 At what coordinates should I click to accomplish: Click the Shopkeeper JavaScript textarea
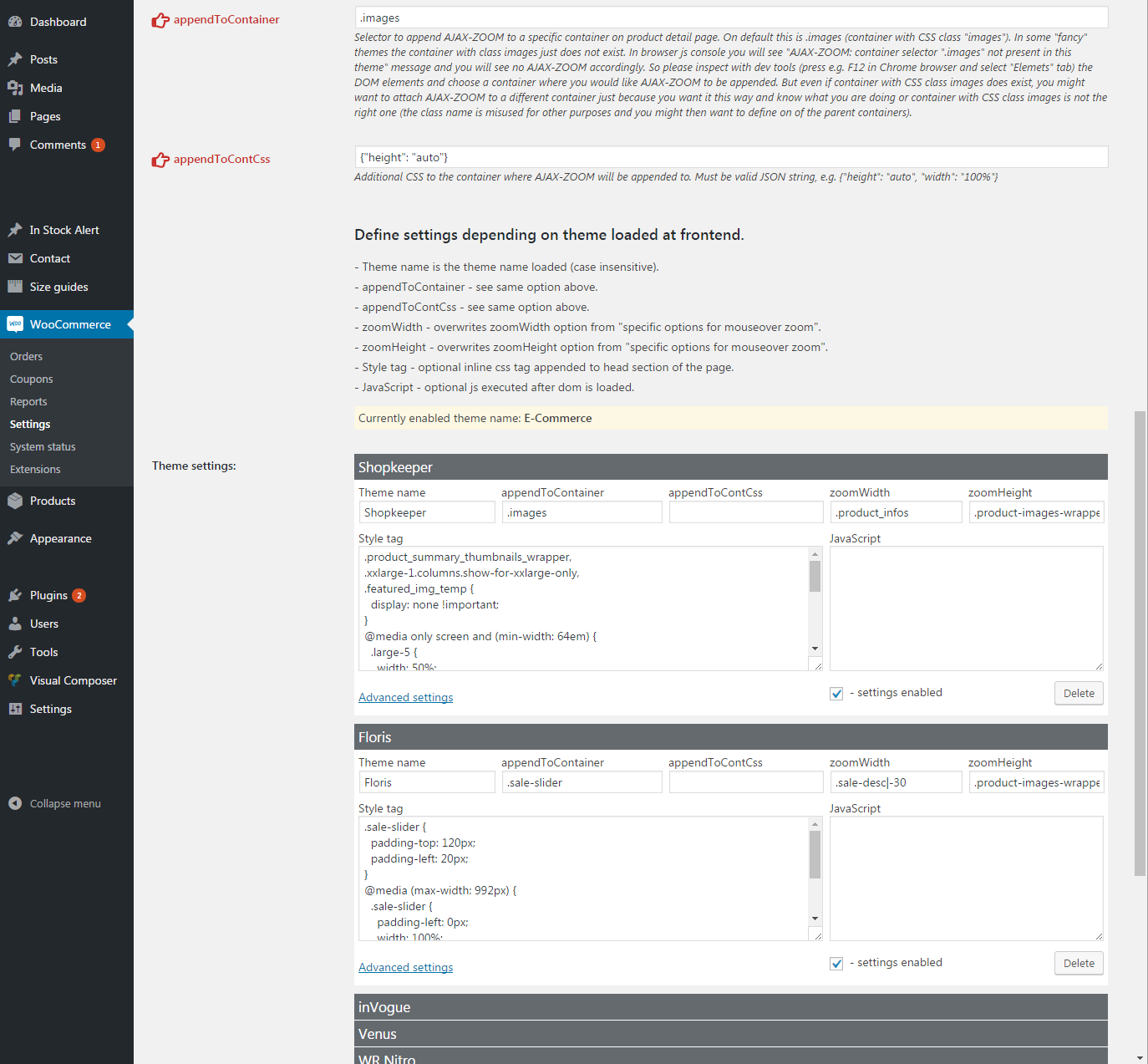coord(967,608)
